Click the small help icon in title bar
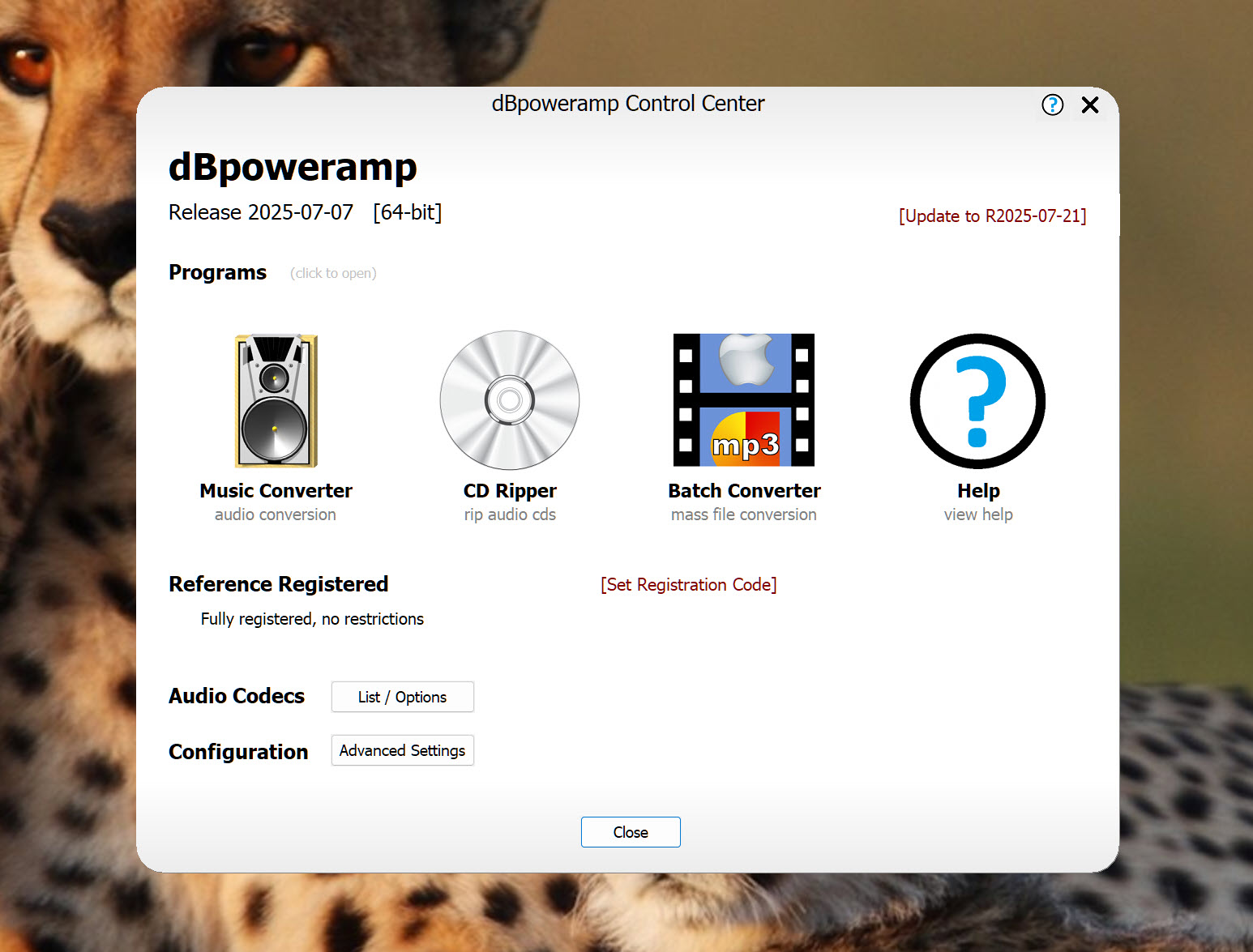The image size is (1253, 952). pyautogui.click(x=1052, y=105)
